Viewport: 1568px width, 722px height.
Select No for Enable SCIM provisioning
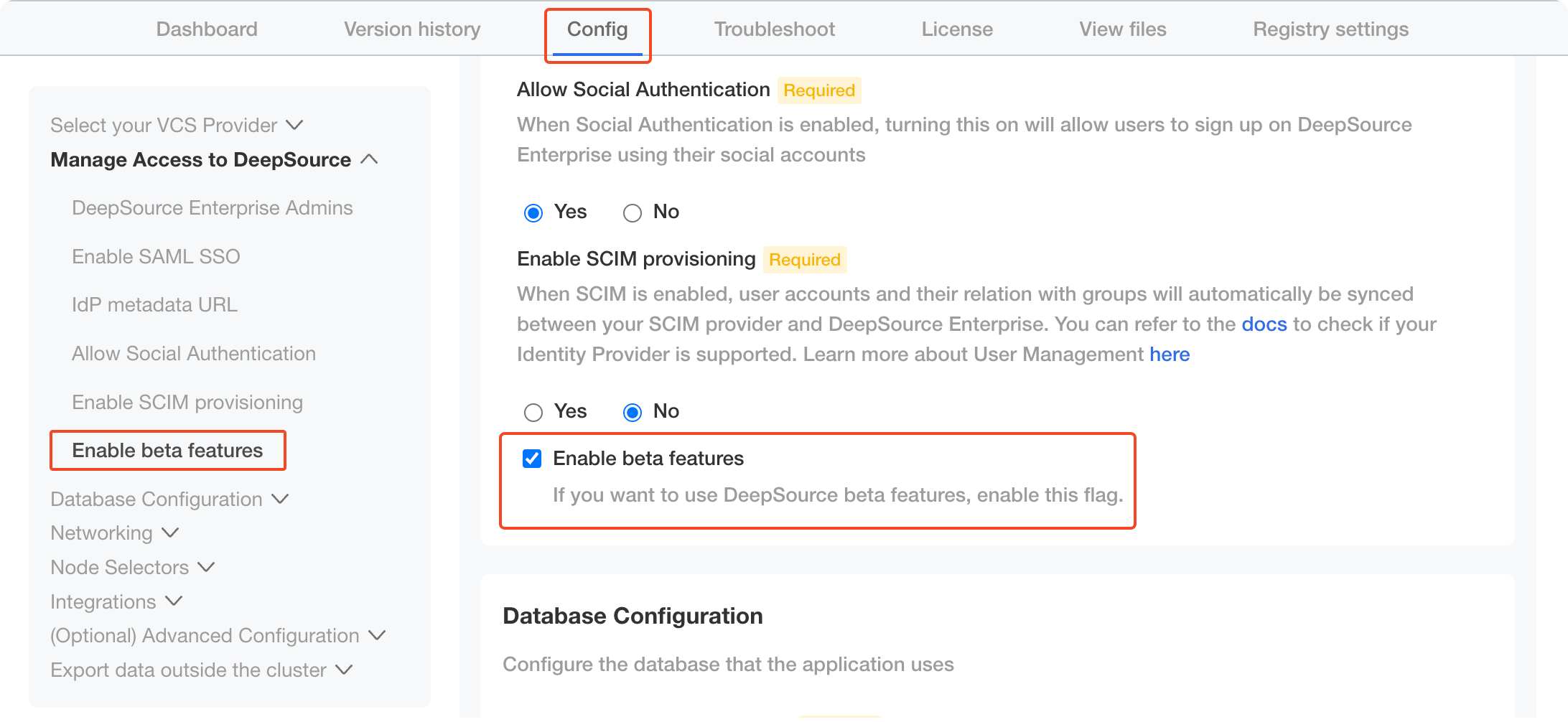(633, 413)
